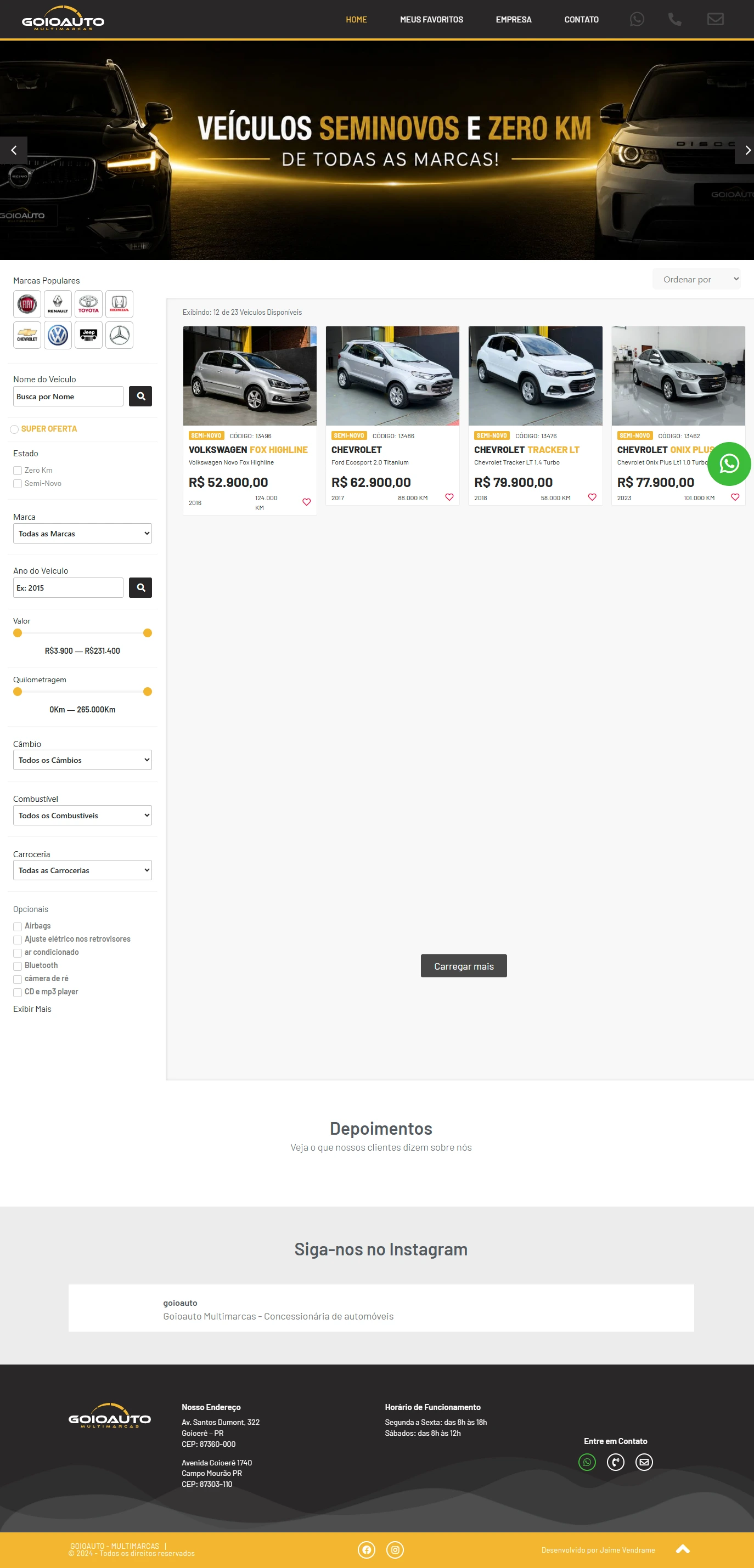Check the Bluetooth option
Viewport: 754px width, 1568px height.
pyautogui.click(x=18, y=966)
